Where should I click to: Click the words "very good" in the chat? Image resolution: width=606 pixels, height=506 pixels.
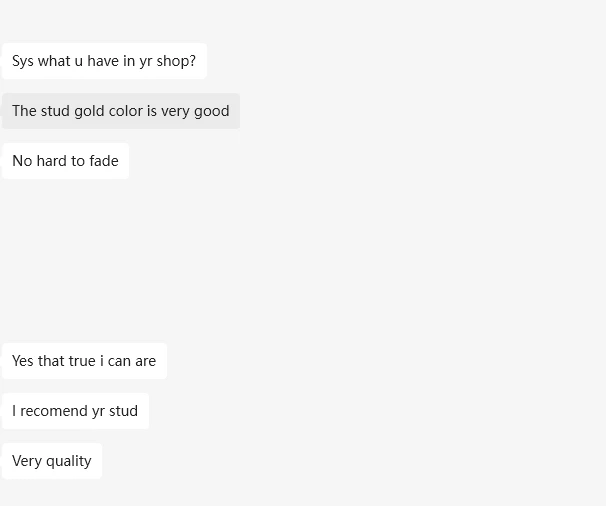point(195,111)
